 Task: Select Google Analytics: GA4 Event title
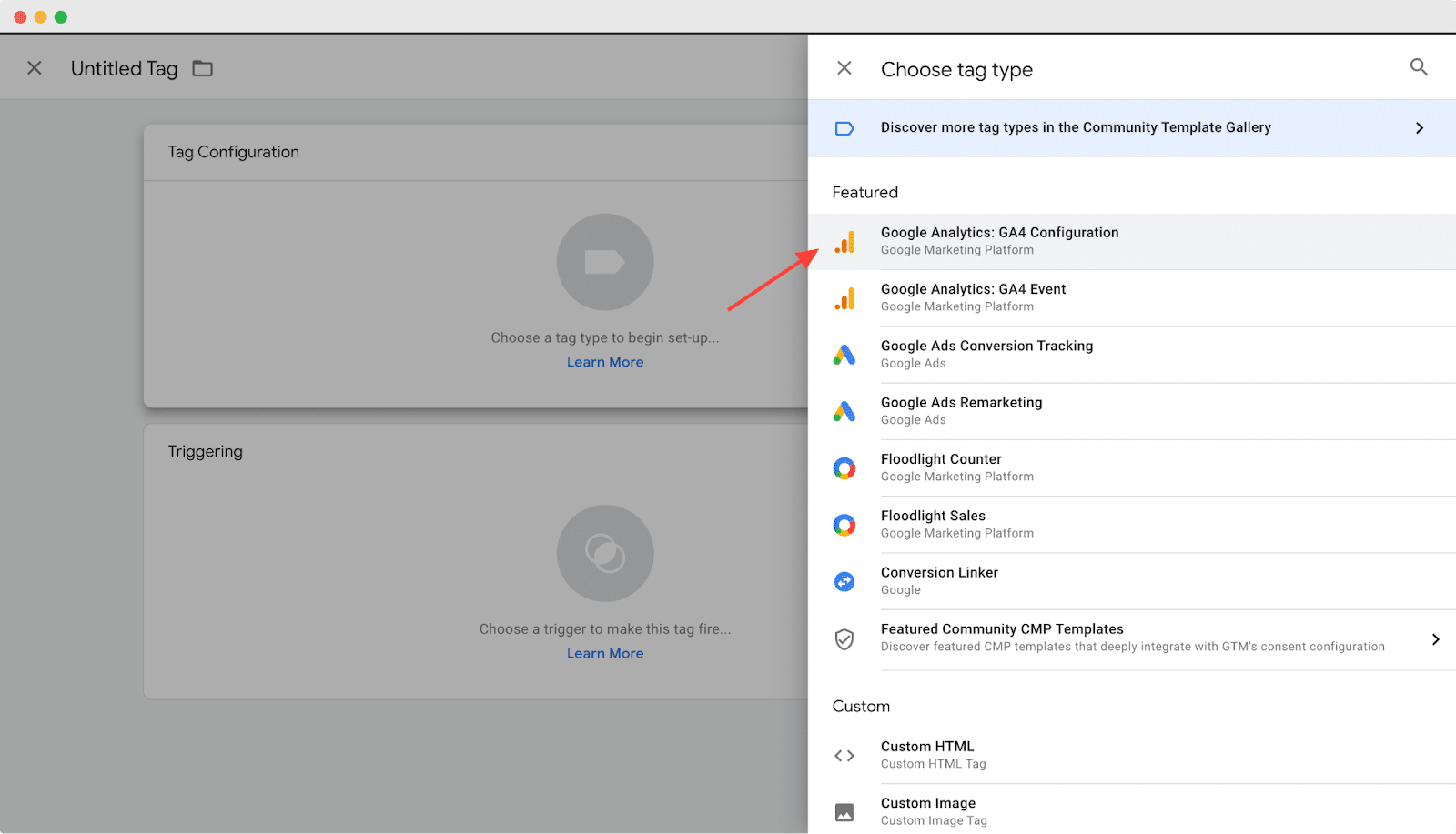pyautogui.click(x=973, y=289)
